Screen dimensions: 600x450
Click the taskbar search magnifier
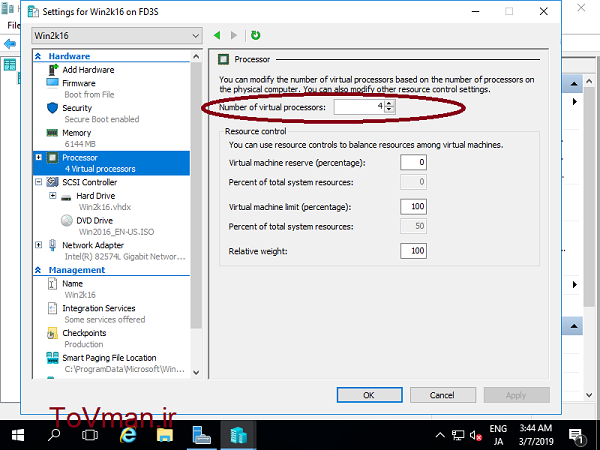tap(54, 435)
